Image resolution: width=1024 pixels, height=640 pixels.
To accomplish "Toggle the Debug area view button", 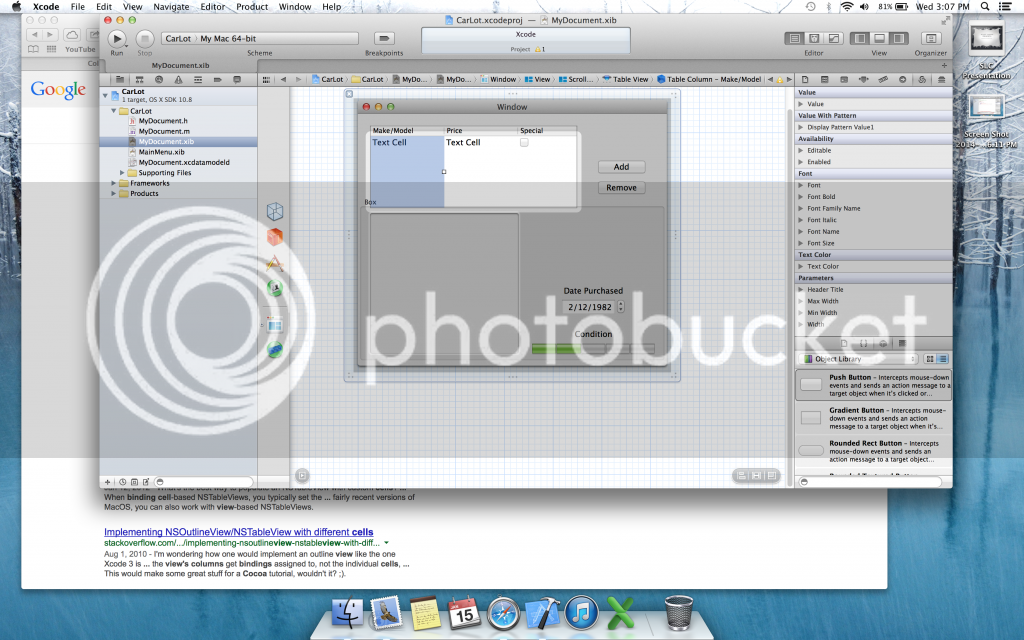I will click(880, 39).
